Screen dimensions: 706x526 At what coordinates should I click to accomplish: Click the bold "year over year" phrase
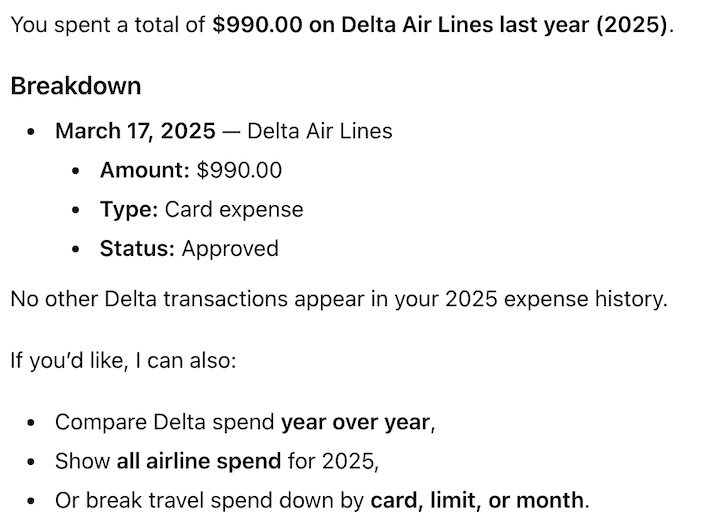[x=355, y=422]
